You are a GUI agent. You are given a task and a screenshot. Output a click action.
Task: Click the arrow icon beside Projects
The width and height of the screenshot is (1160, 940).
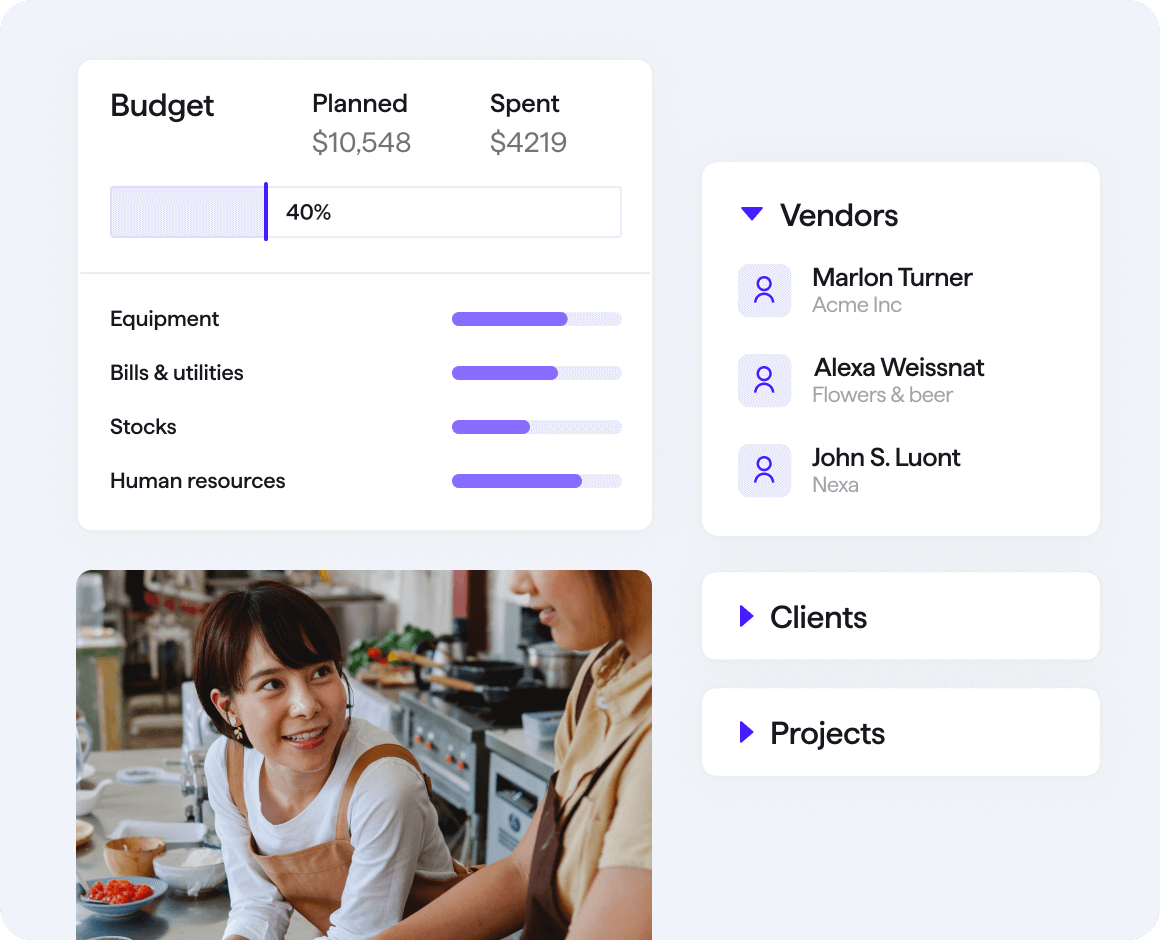click(x=744, y=732)
